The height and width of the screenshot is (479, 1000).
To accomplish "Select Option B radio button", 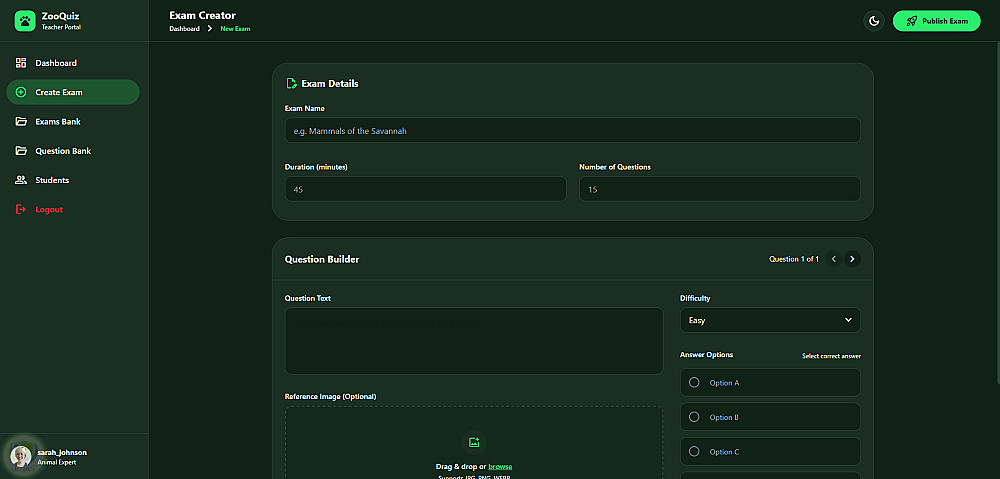I will coord(694,417).
